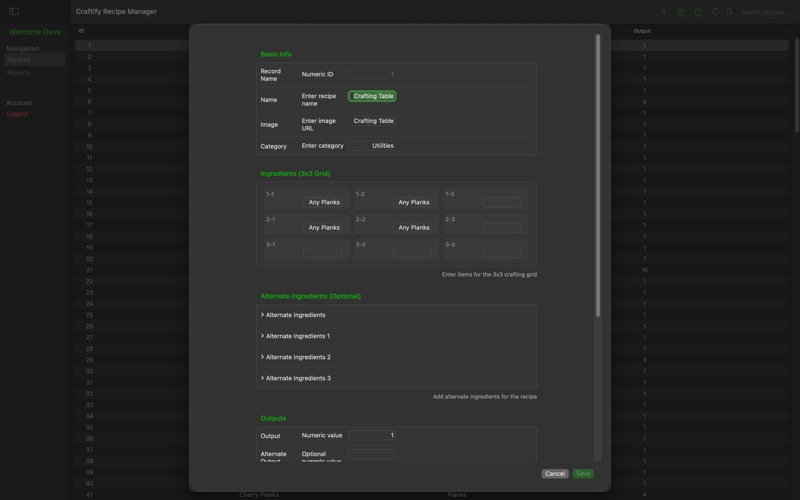Screen dimensions: 800x500
Task: Click the recipe name field with Crafting Table
Action: tap(372, 96)
